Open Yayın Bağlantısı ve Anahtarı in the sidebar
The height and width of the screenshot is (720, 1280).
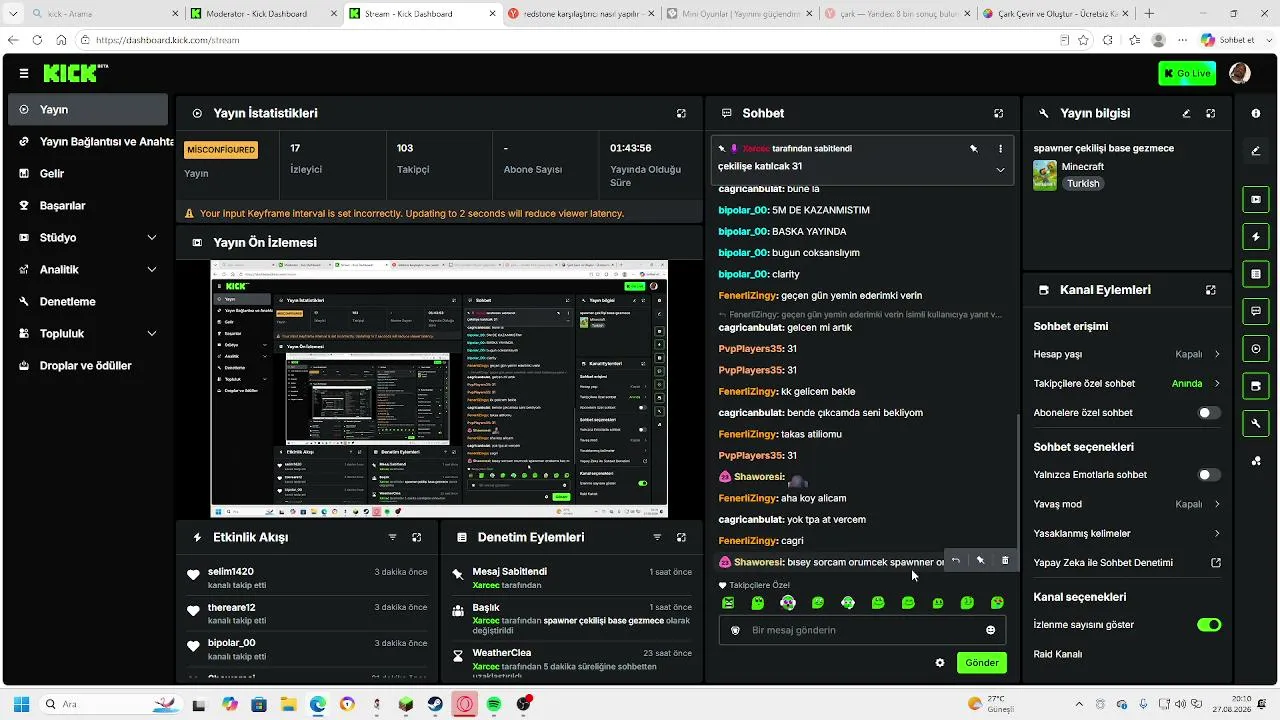click(x=88, y=142)
